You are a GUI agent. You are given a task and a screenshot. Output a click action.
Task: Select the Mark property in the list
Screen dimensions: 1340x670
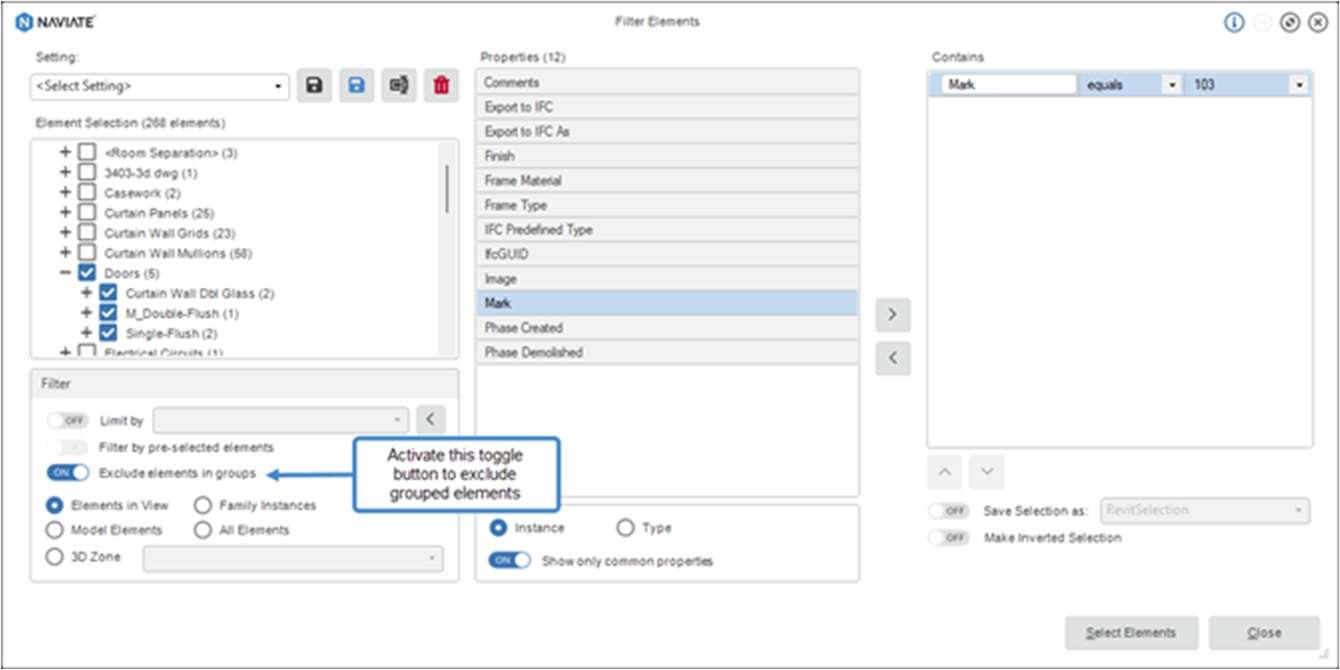(x=667, y=303)
